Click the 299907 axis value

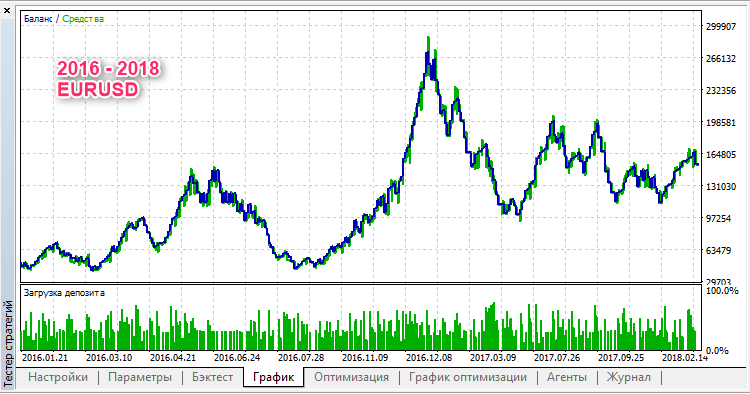click(x=721, y=27)
